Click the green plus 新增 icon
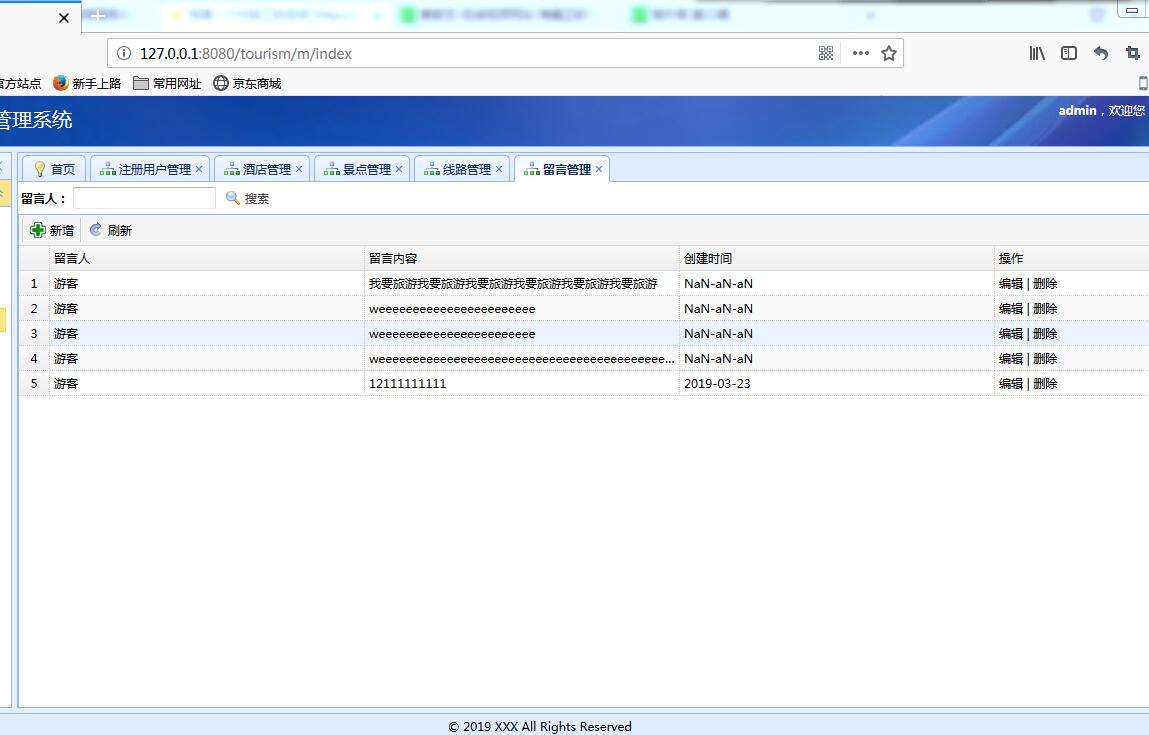Image resolution: width=1149 pixels, height=735 pixels. pos(38,230)
